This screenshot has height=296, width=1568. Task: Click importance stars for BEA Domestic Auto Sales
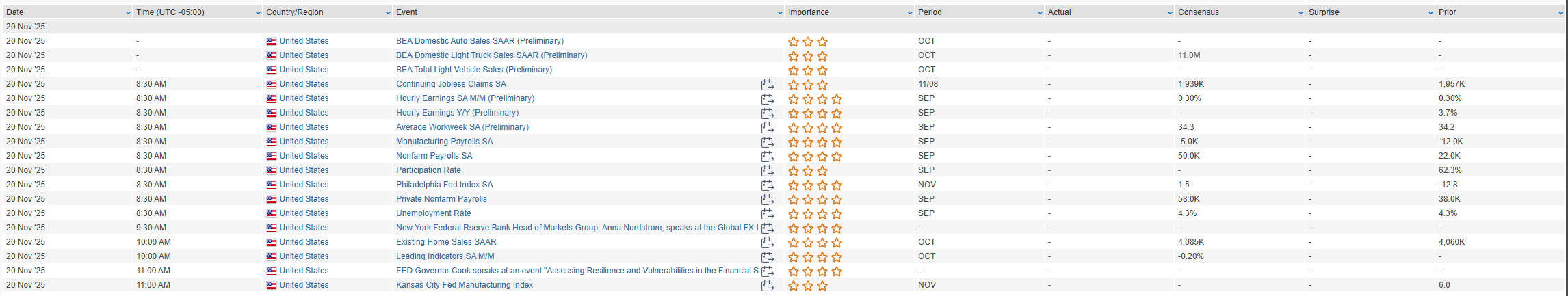coord(807,42)
